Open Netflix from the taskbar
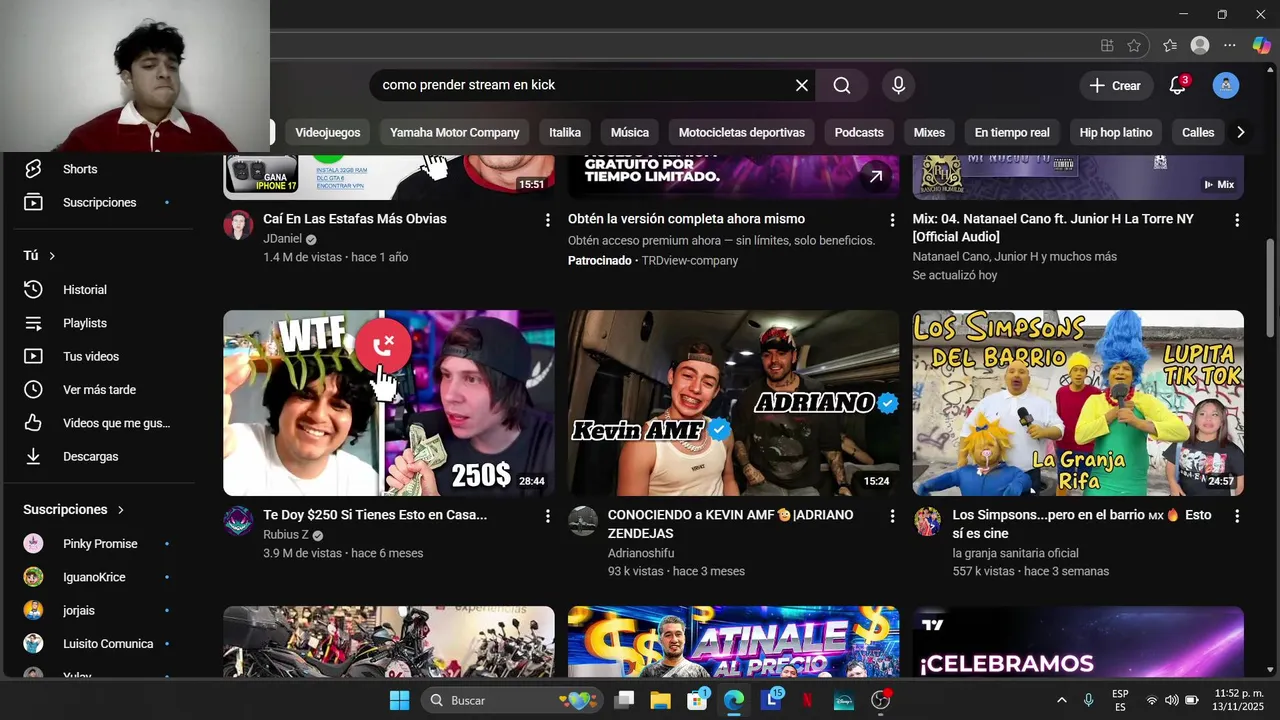 point(807,700)
